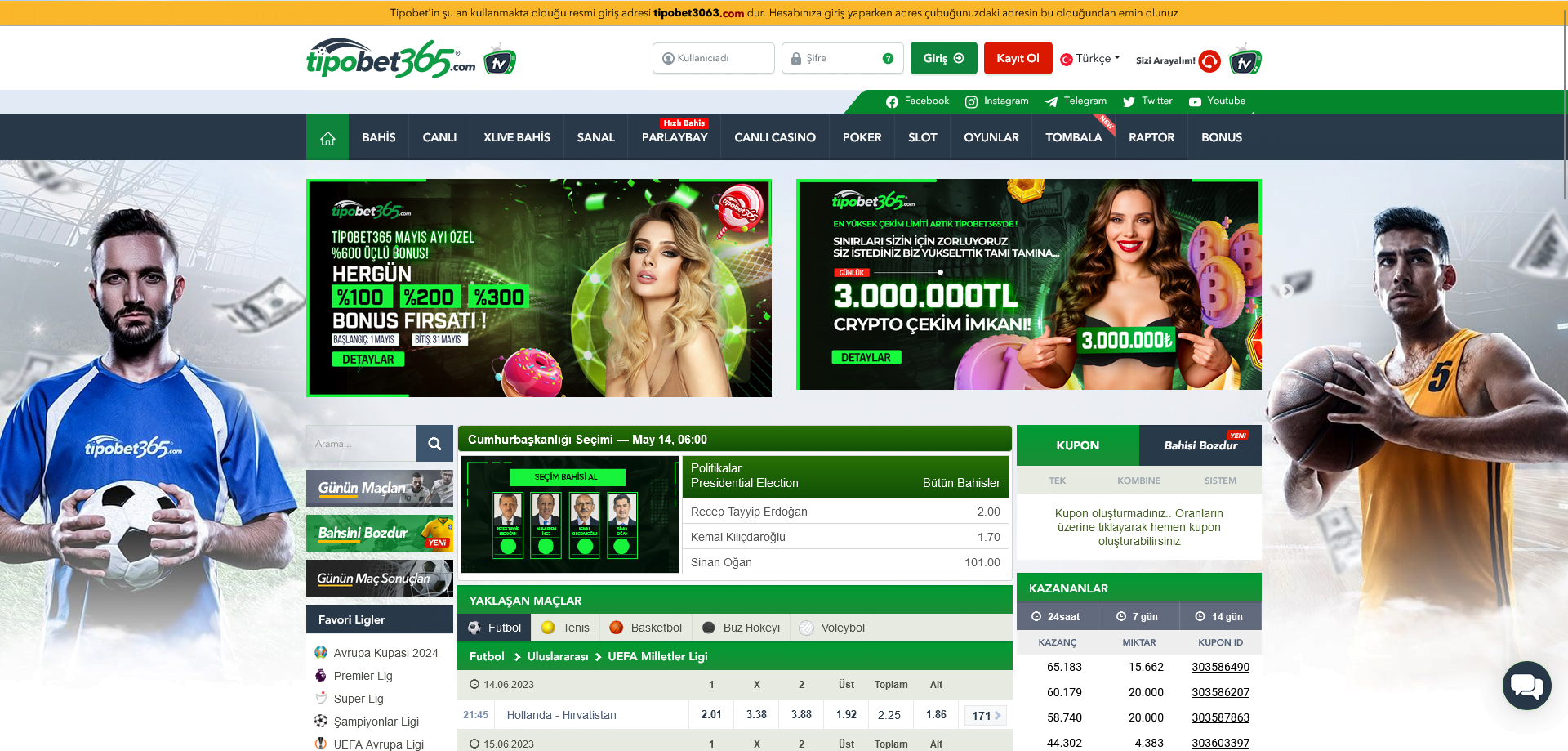Focus the Şifre password field
The height and width of the screenshot is (751, 1568).
[843, 58]
